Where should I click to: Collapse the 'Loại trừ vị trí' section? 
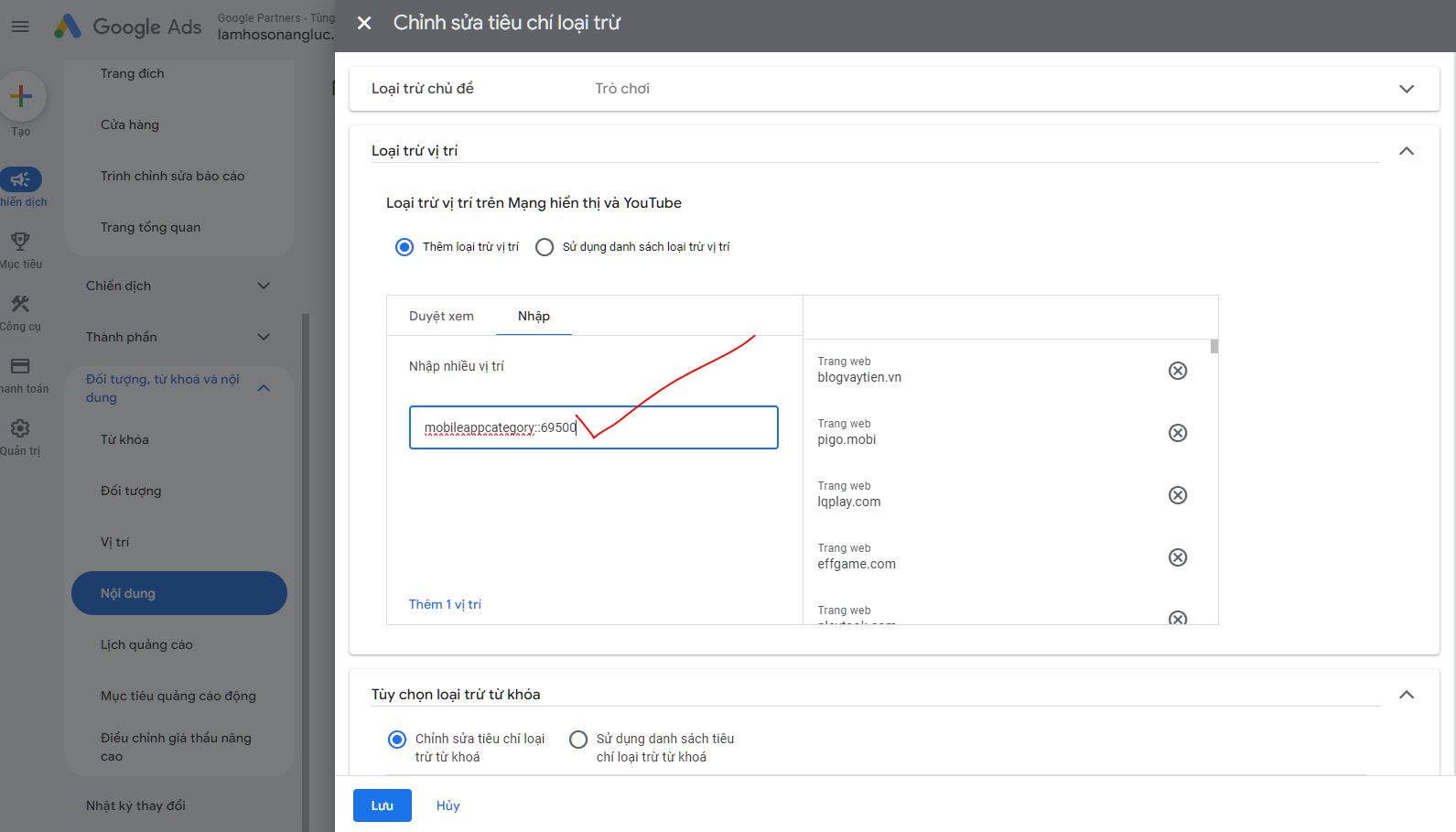point(1407,151)
